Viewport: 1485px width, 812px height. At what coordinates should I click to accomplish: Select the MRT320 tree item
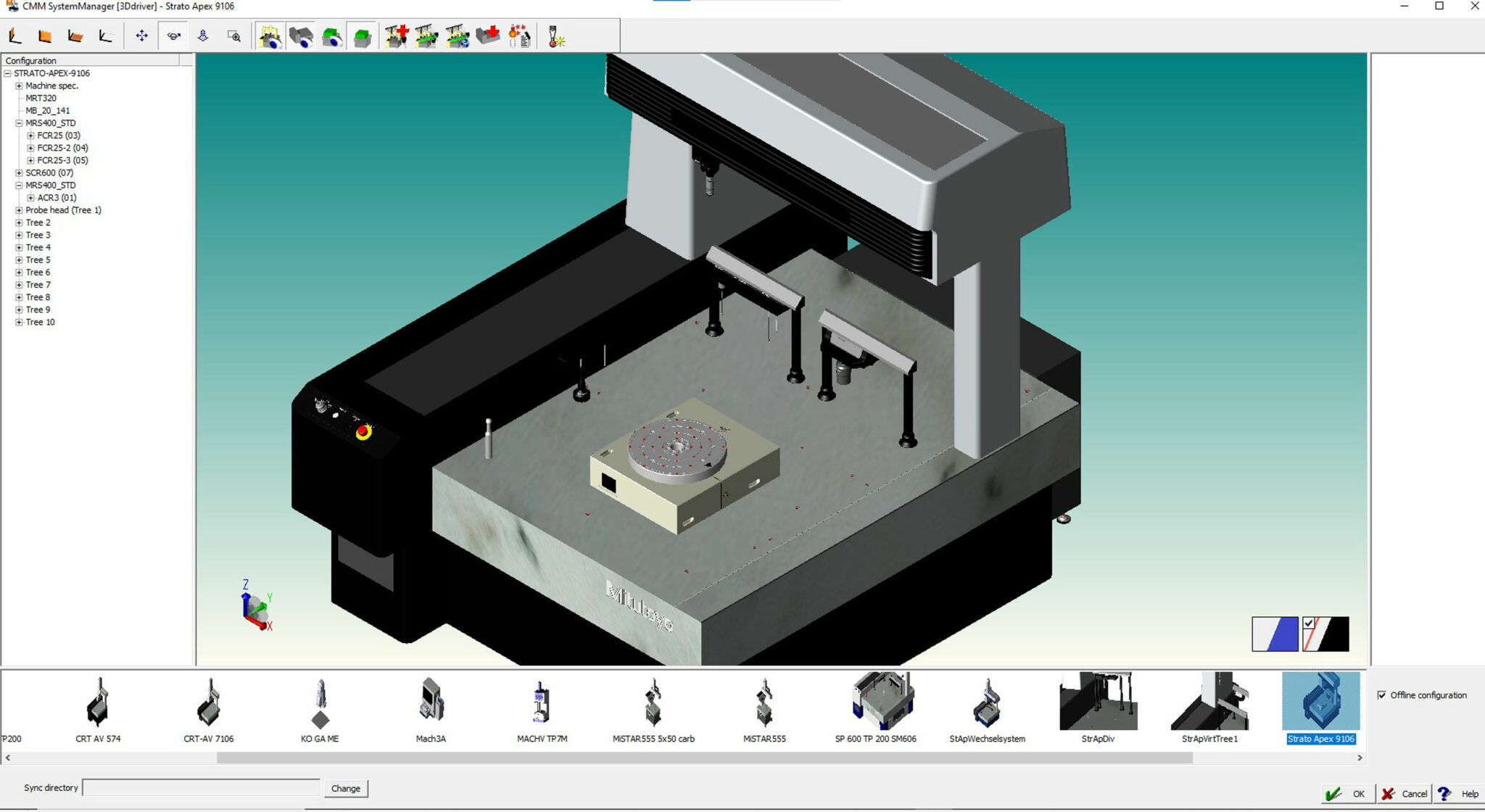click(41, 98)
